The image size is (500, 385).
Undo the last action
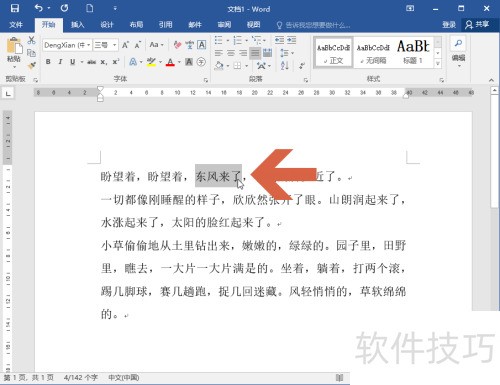(39, 8)
